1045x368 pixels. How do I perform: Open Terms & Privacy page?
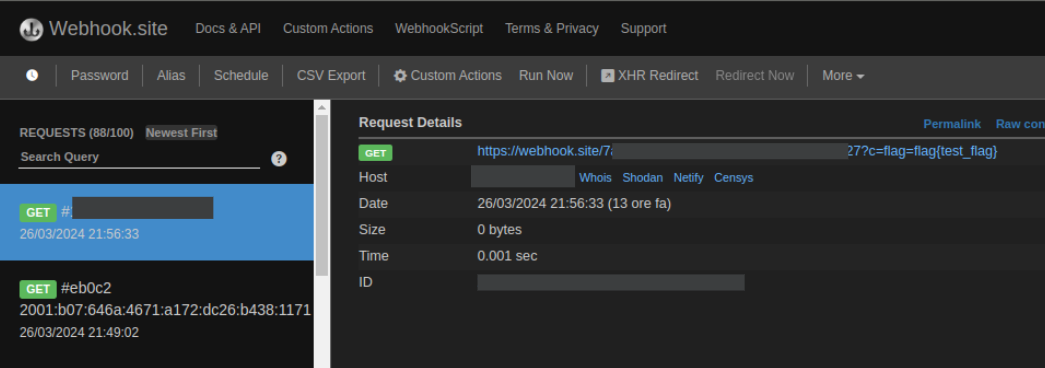pyautogui.click(x=552, y=29)
